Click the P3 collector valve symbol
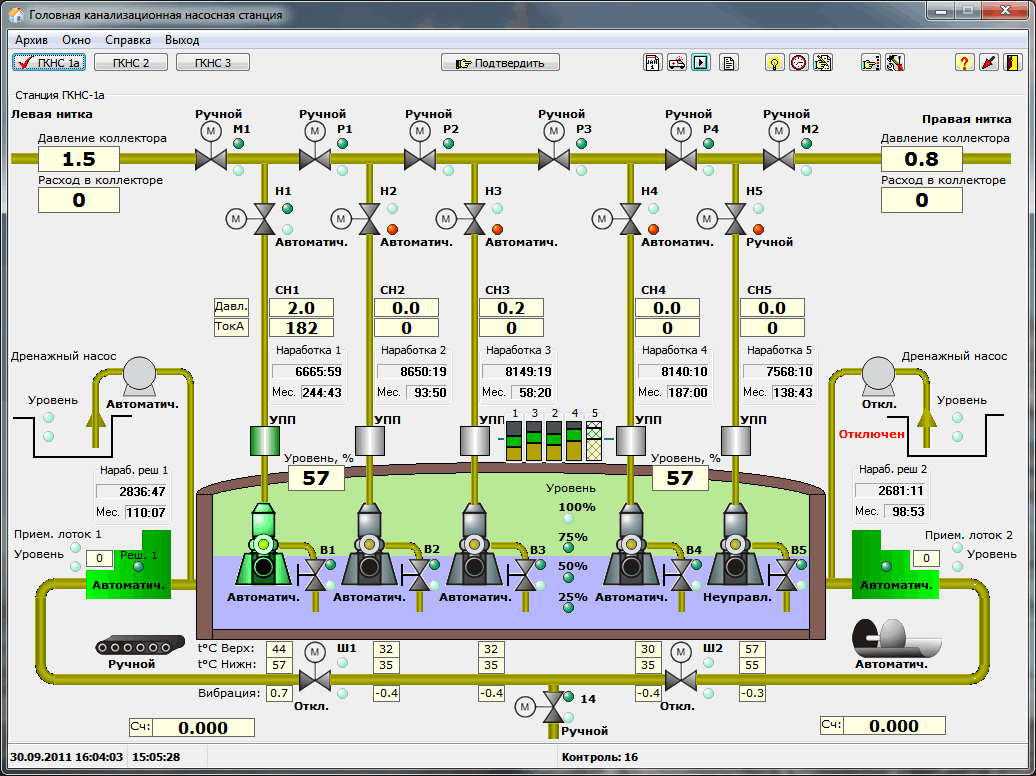1036x776 pixels. coord(554,159)
